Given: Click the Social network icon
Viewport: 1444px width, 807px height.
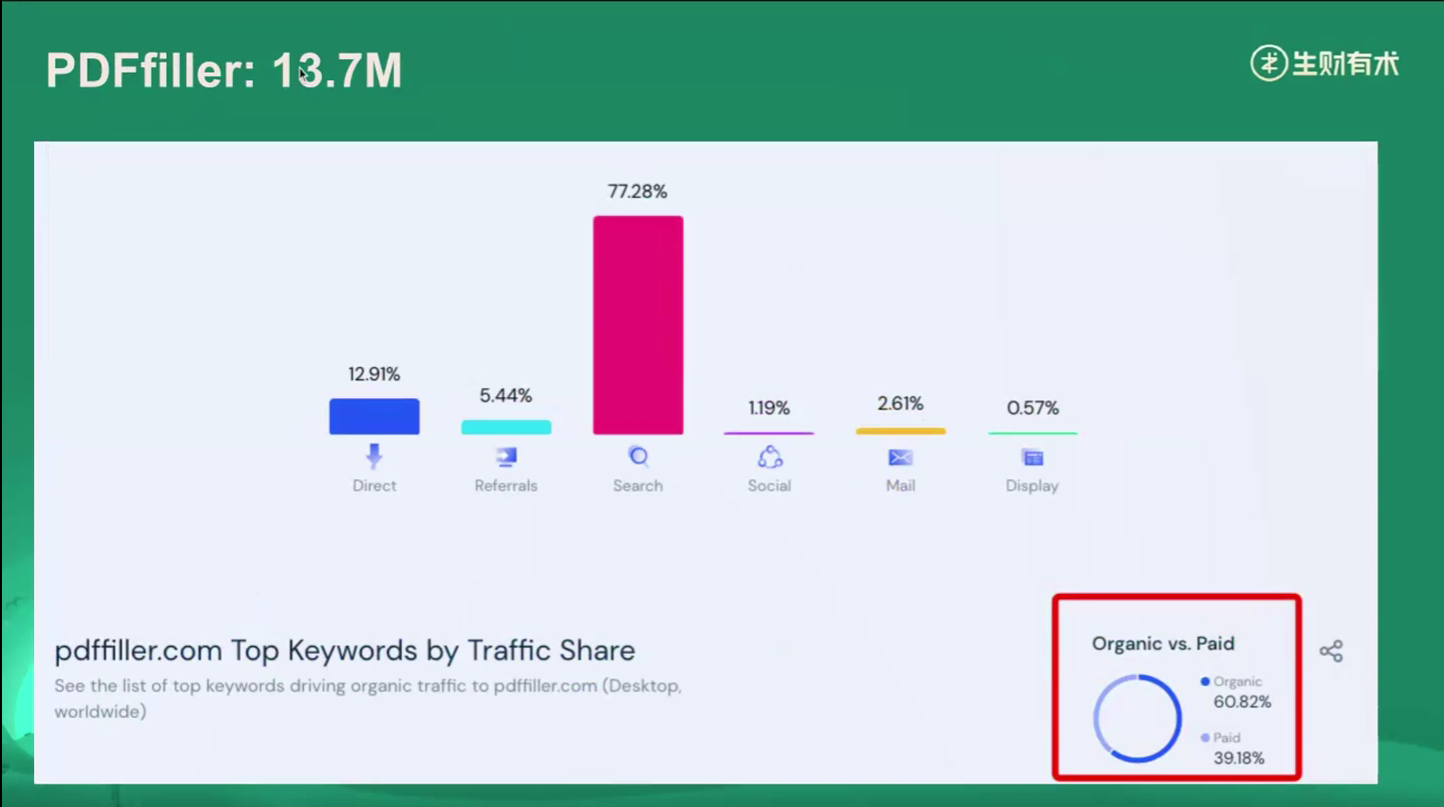Looking at the screenshot, I should (x=769, y=457).
